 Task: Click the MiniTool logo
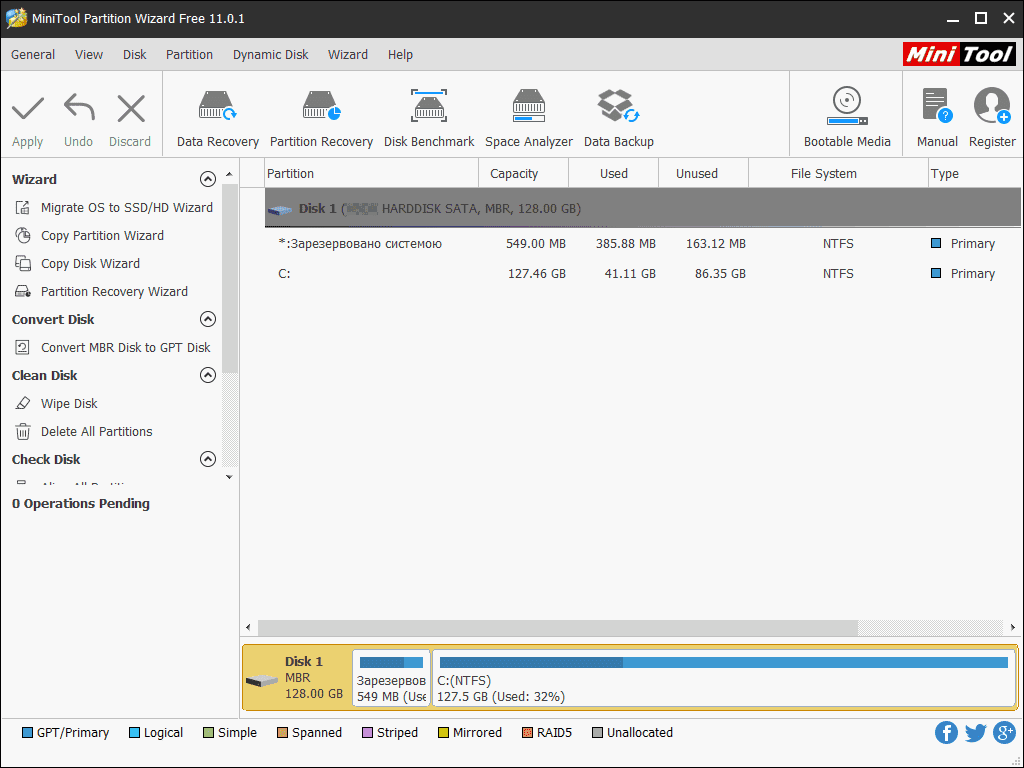pyautogui.click(x=959, y=55)
